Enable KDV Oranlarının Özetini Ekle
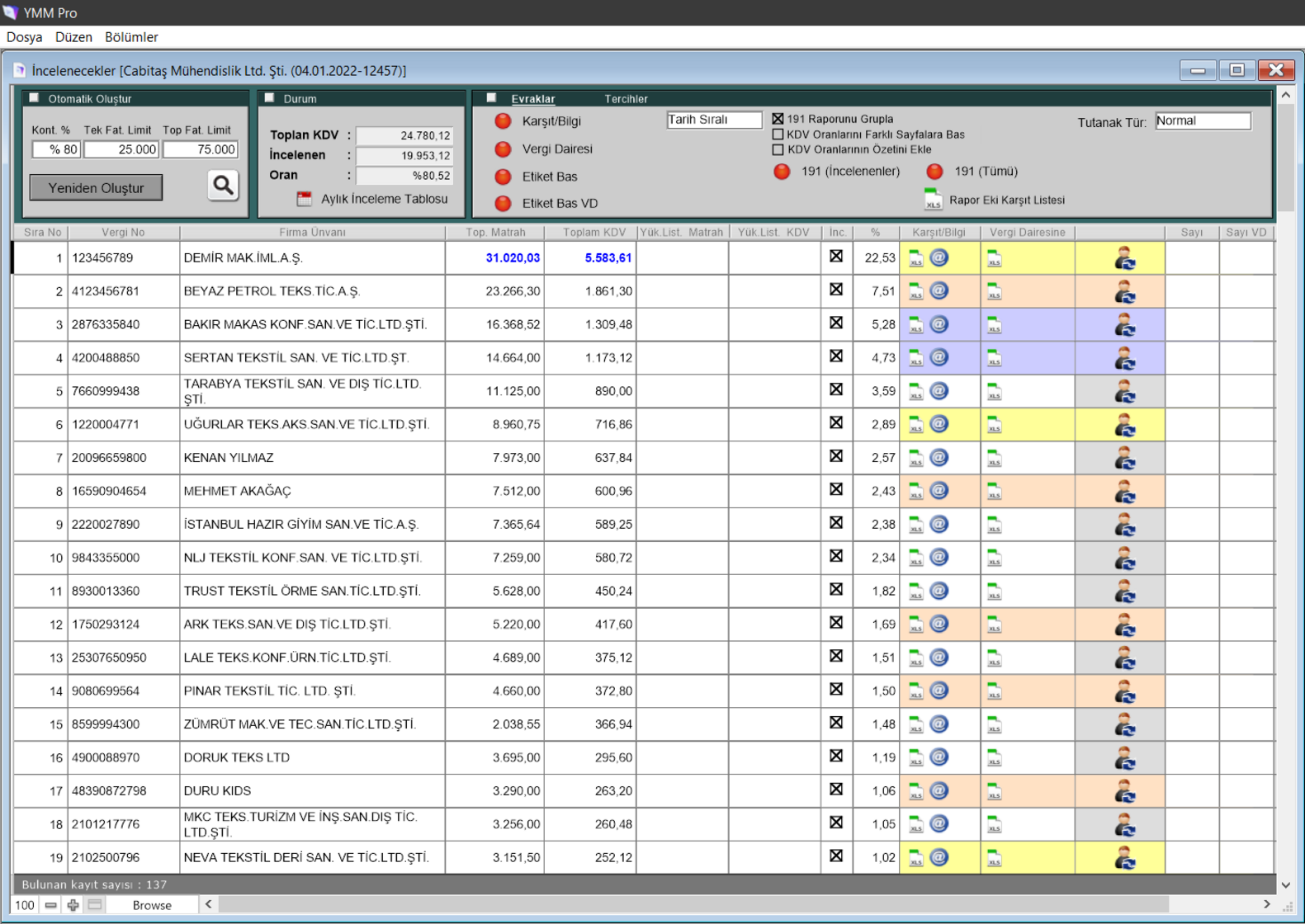This screenshot has height=924, width=1305. (x=778, y=149)
